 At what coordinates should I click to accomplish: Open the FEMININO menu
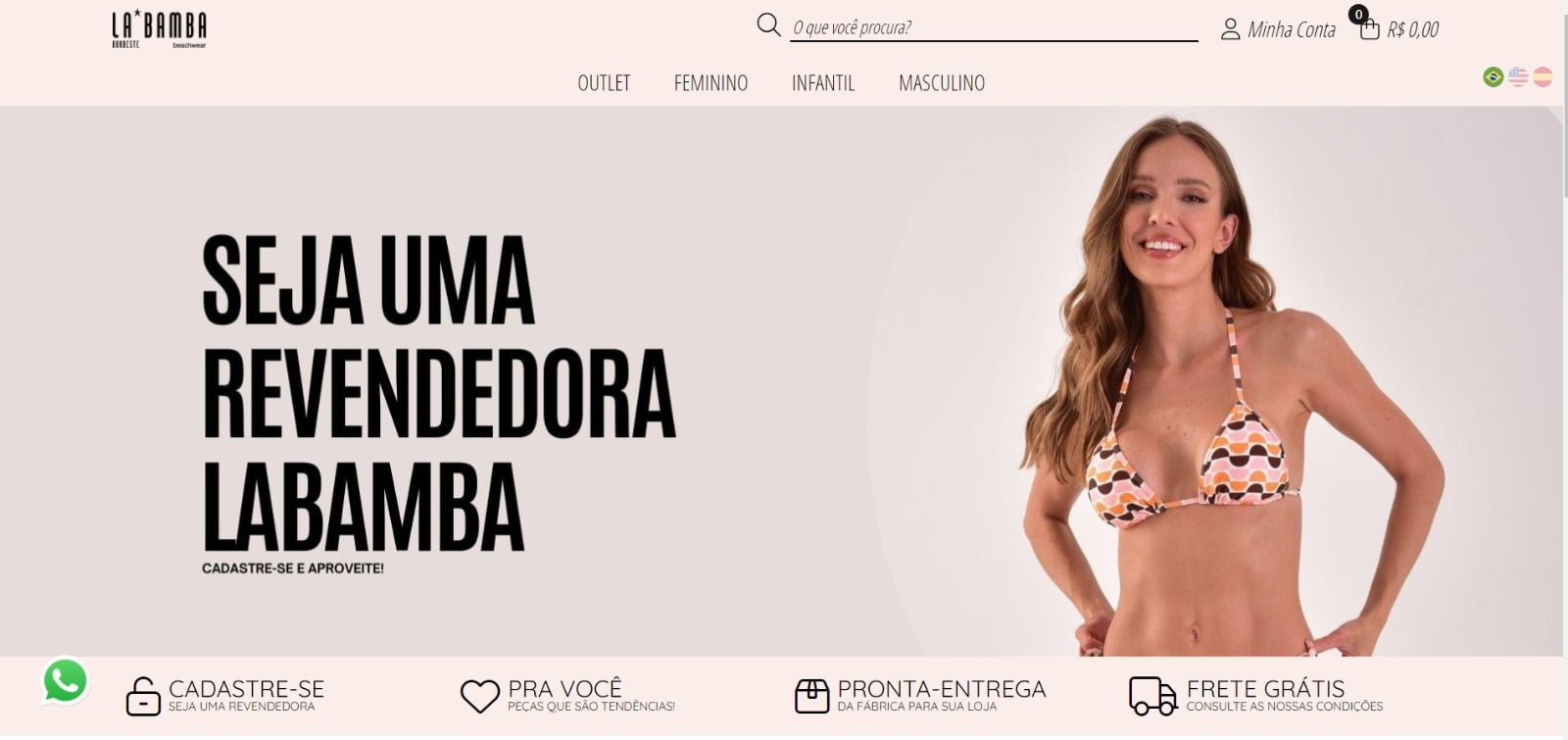pos(710,83)
